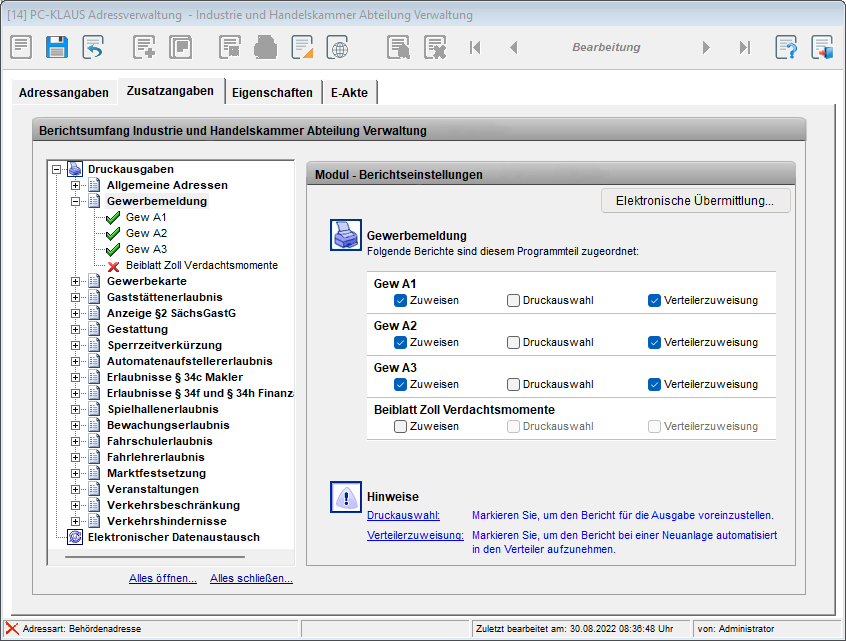This screenshot has height=641, width=846.
Task: Expand the Spielhallenerlaubnis tree node
Action: point(76,409)
